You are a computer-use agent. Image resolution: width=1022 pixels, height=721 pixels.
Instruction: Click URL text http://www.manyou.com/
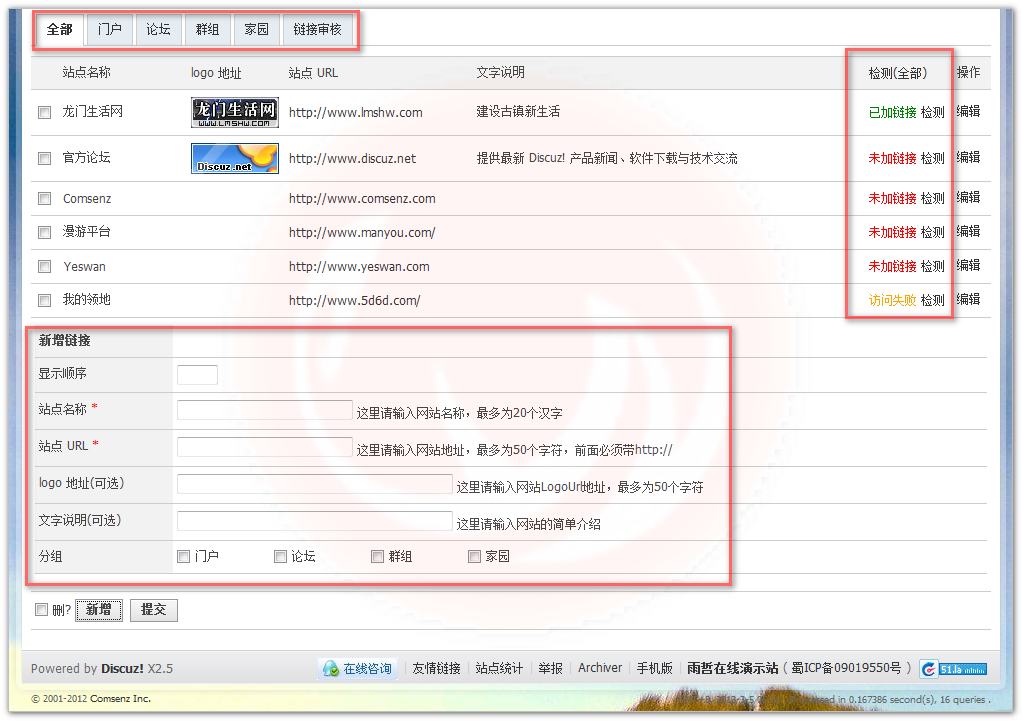[x=362, y=232]
